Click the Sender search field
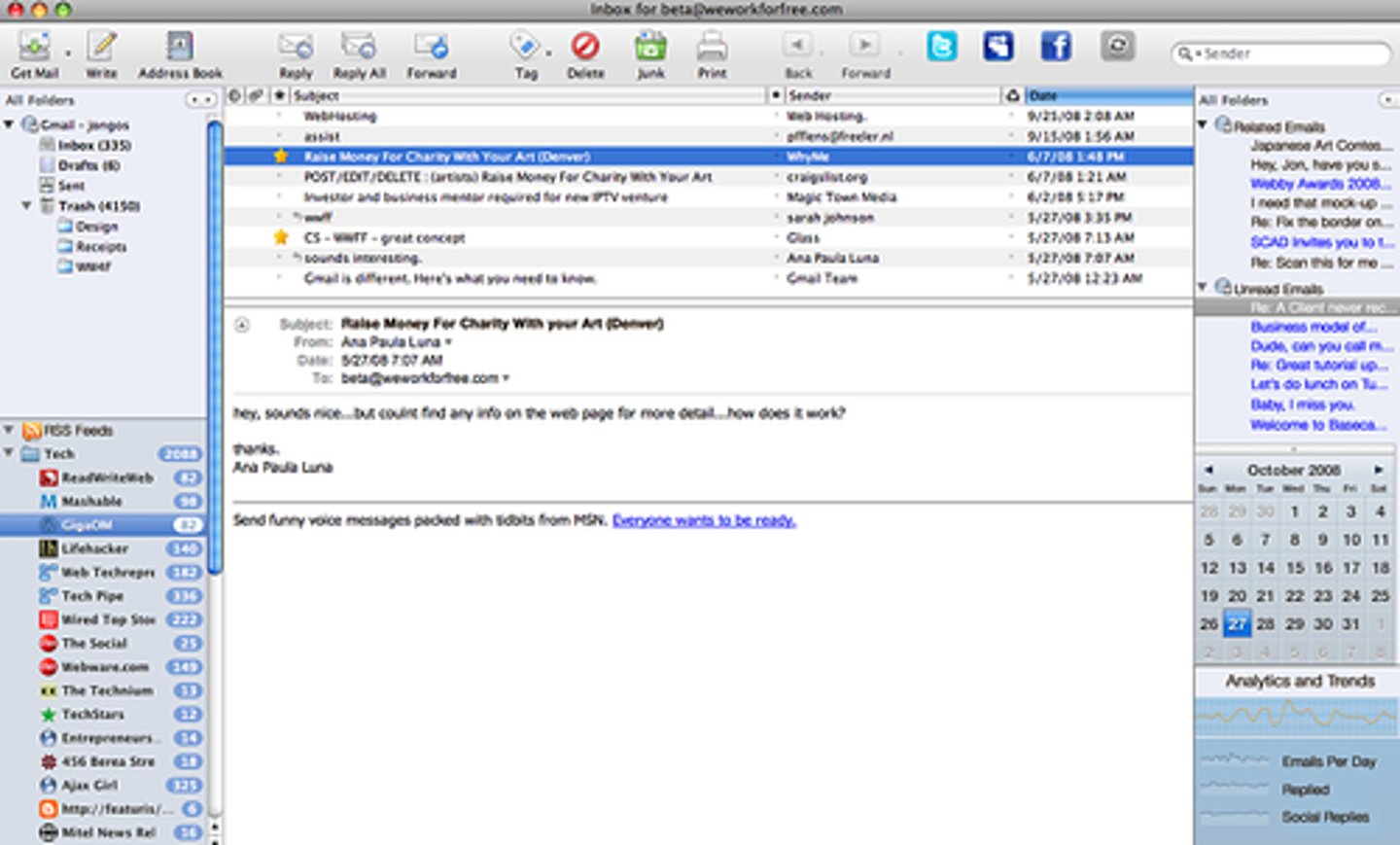The width and height of the screenshot is (1400, 845). pos(1281,53)
